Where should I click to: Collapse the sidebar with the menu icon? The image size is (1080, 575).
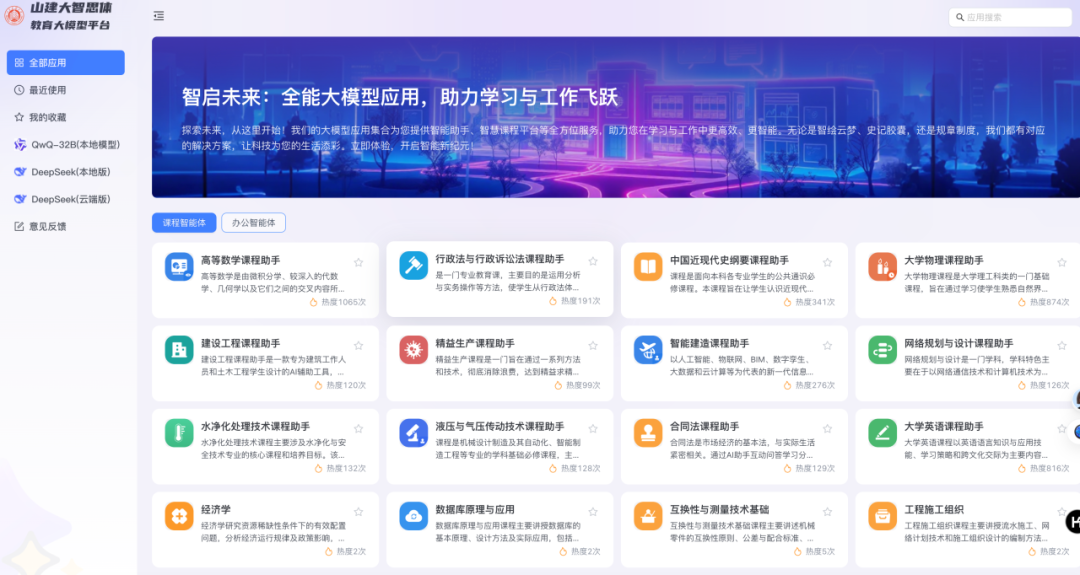click(158, 16)
